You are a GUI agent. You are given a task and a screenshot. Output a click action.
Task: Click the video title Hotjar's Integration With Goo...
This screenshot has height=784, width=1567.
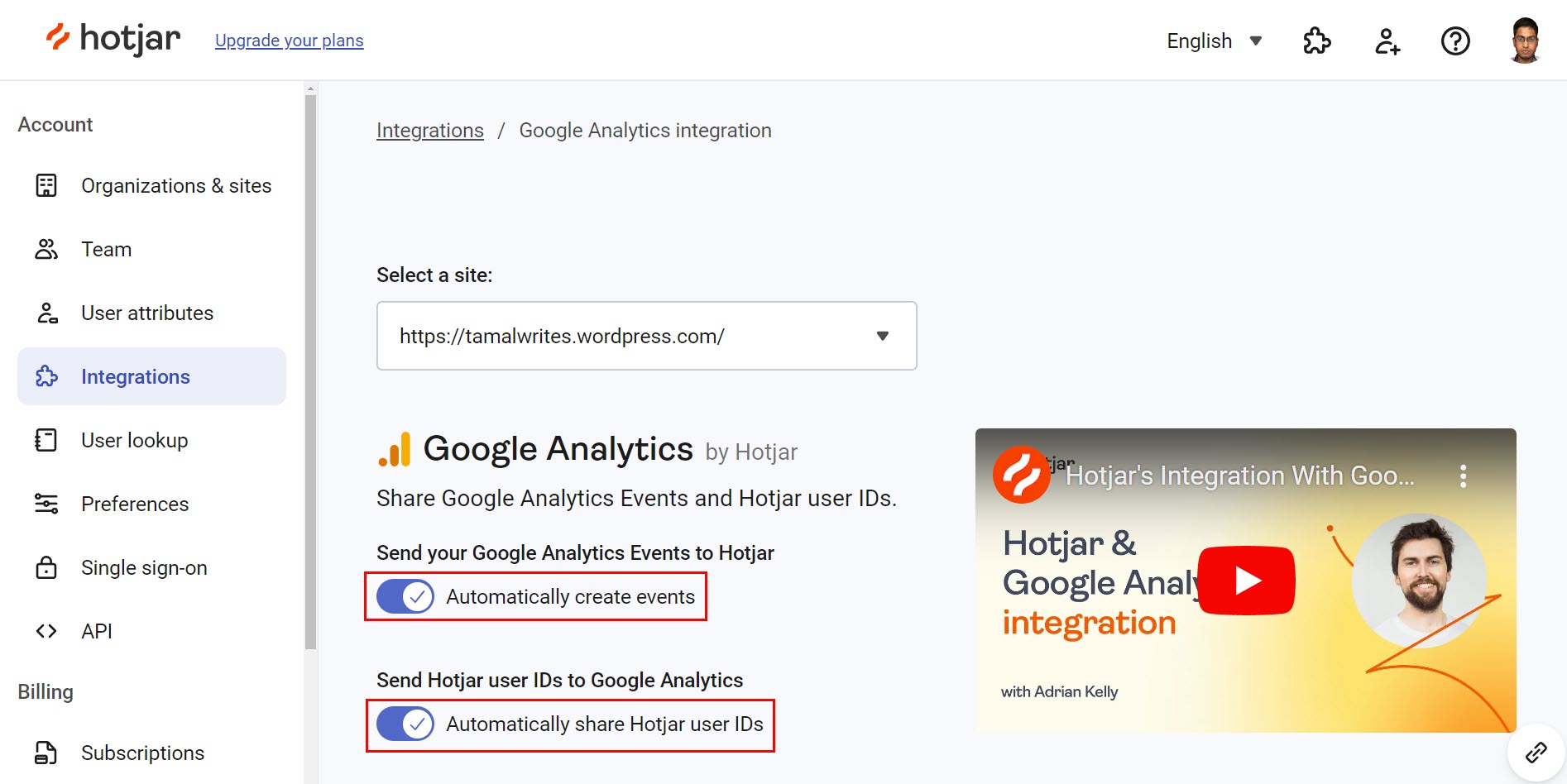tap(1239, 476)
